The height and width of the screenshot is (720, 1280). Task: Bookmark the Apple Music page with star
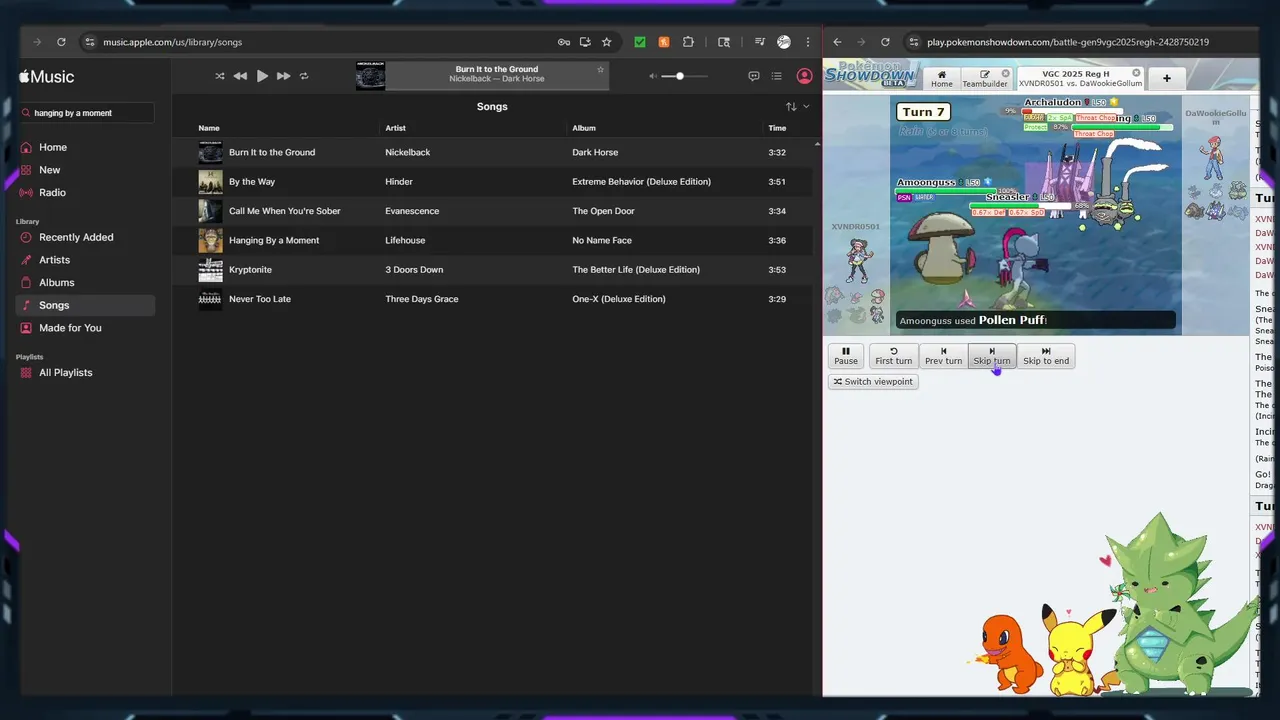(606, 42)
